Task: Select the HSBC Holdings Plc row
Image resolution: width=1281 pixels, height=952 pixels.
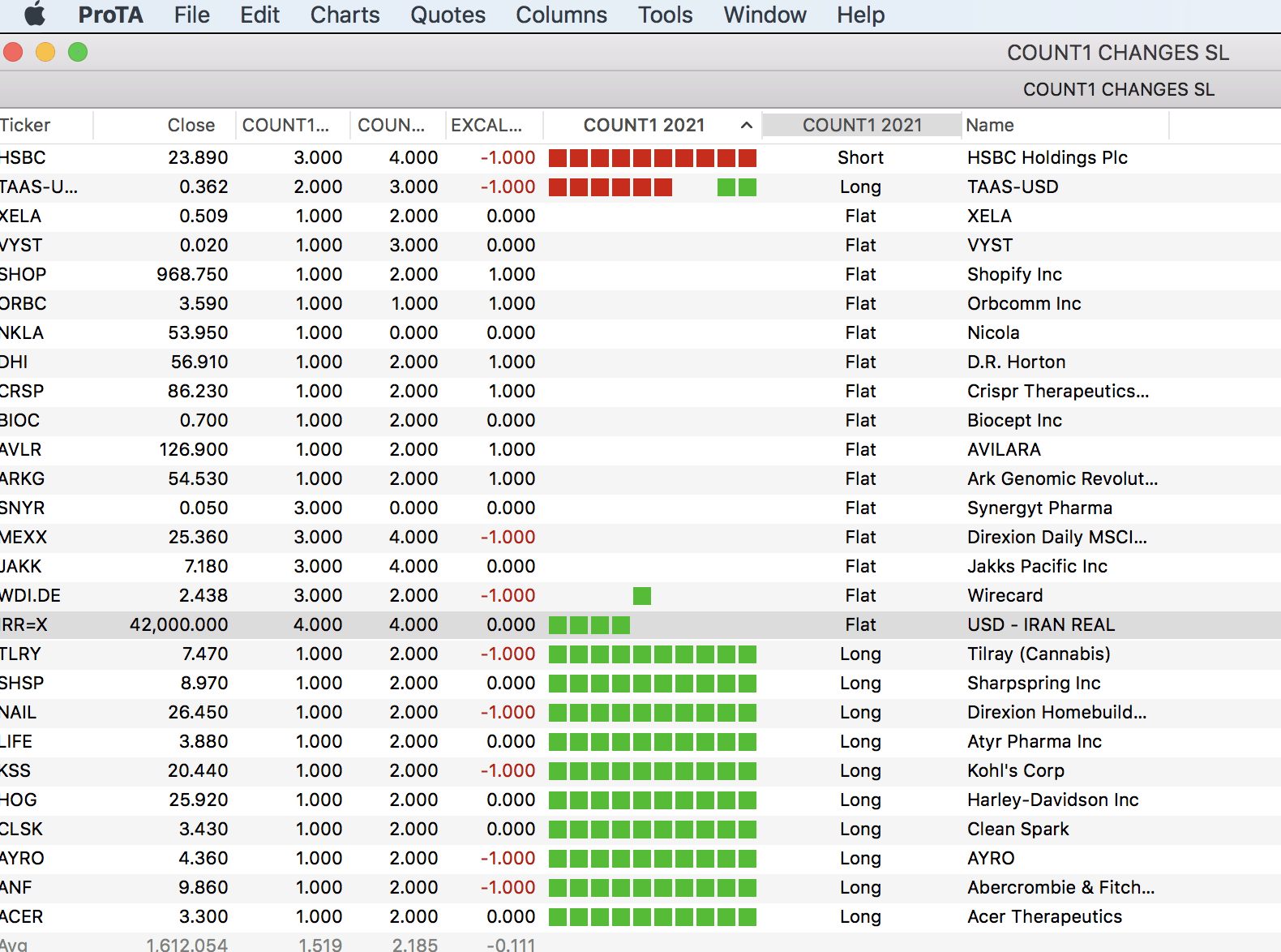Action: 640,157
